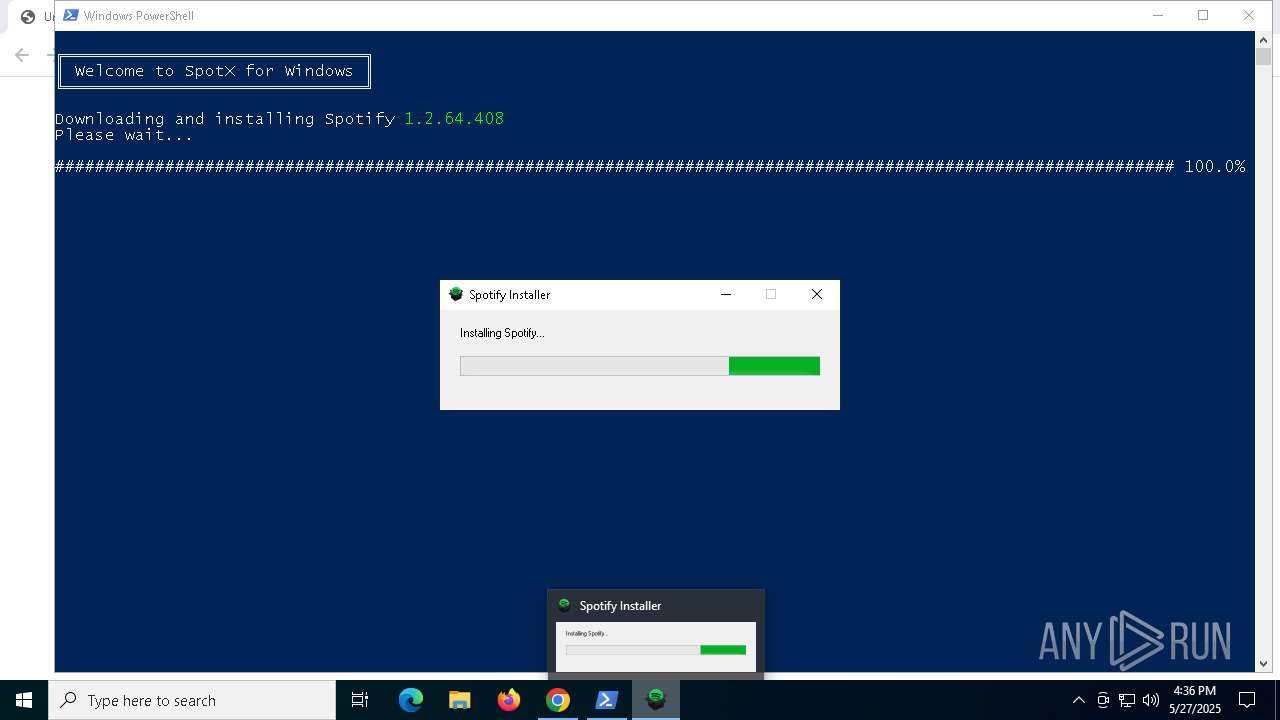Click the Spotify Installer preview thumbnail
This screenshot has width=1280, height=720.
coord(656,646)
